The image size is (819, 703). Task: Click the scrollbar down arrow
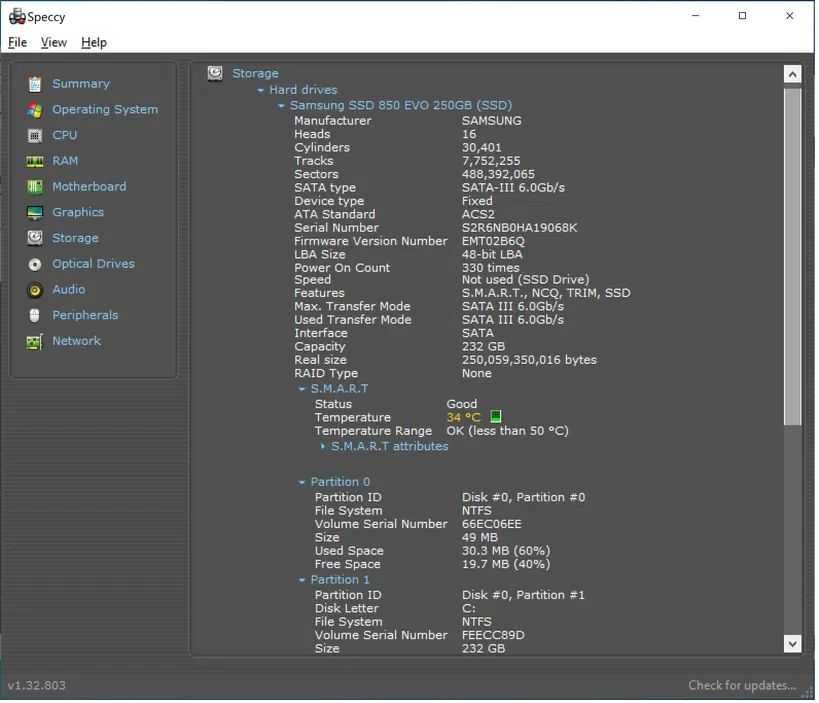click(x=792, y=643)
